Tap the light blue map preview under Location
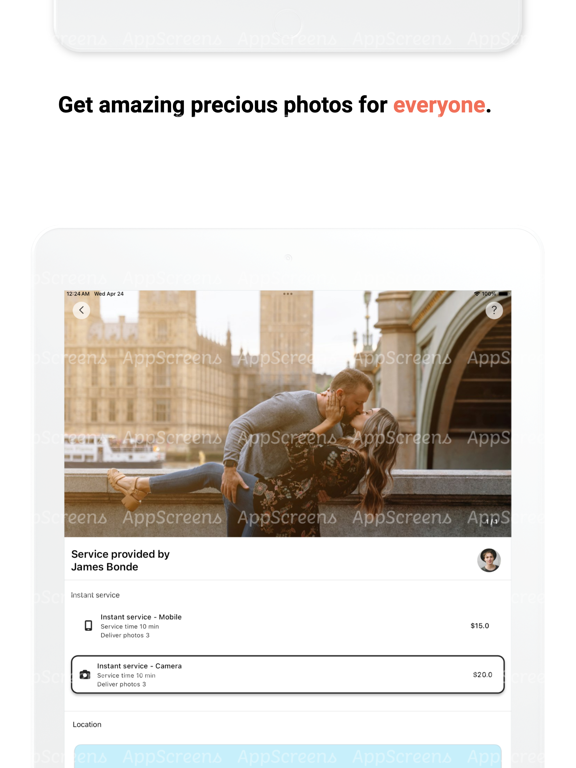This screenshot has width=576, height=768. (288, 756)
